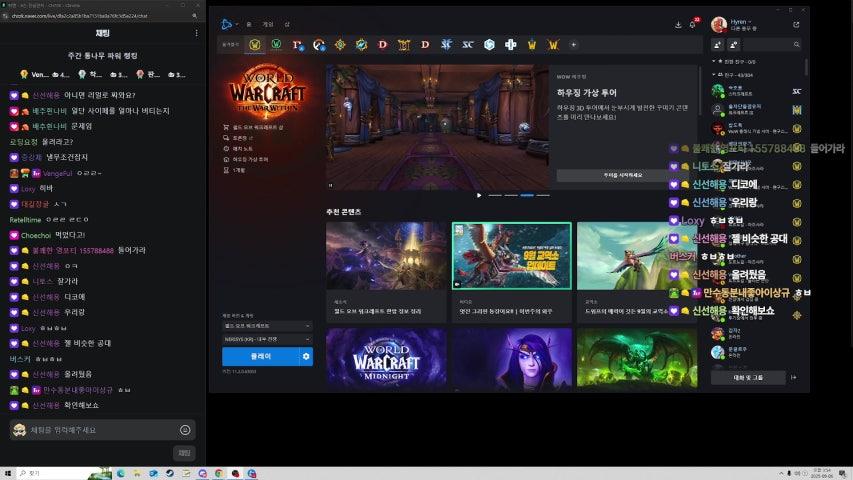Click the add friend icon
This screenshot has width=853, height=480.
[717, 45]
